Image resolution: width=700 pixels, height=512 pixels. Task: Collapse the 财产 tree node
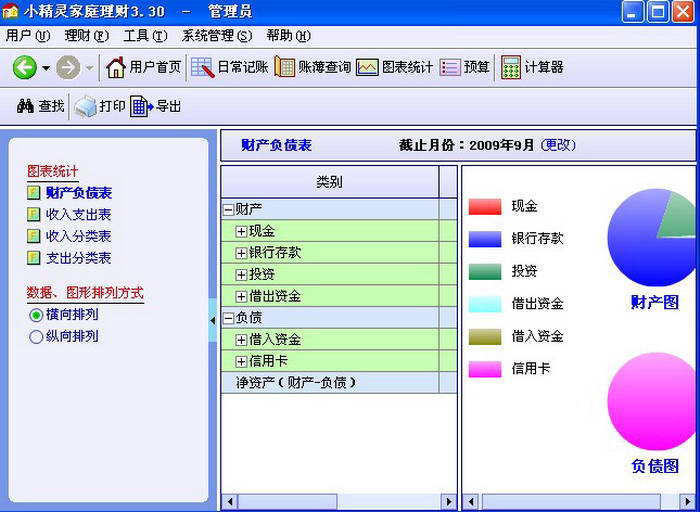tap(228, 209)
